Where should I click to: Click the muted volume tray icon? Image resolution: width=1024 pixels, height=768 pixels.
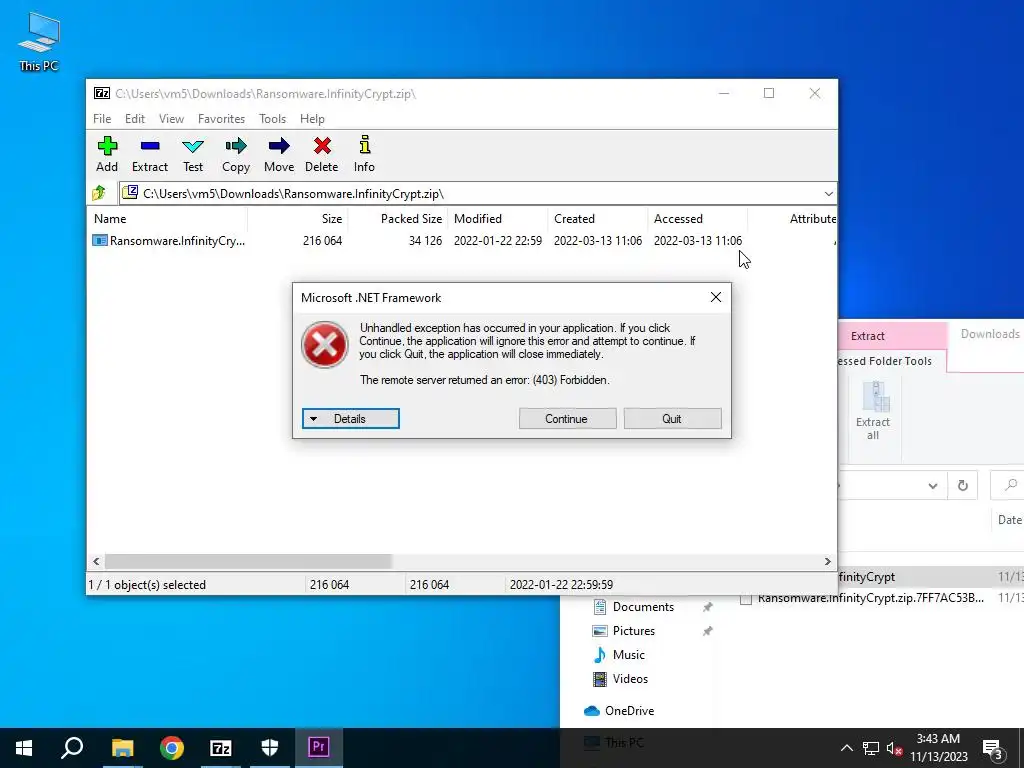coord(894,748)
